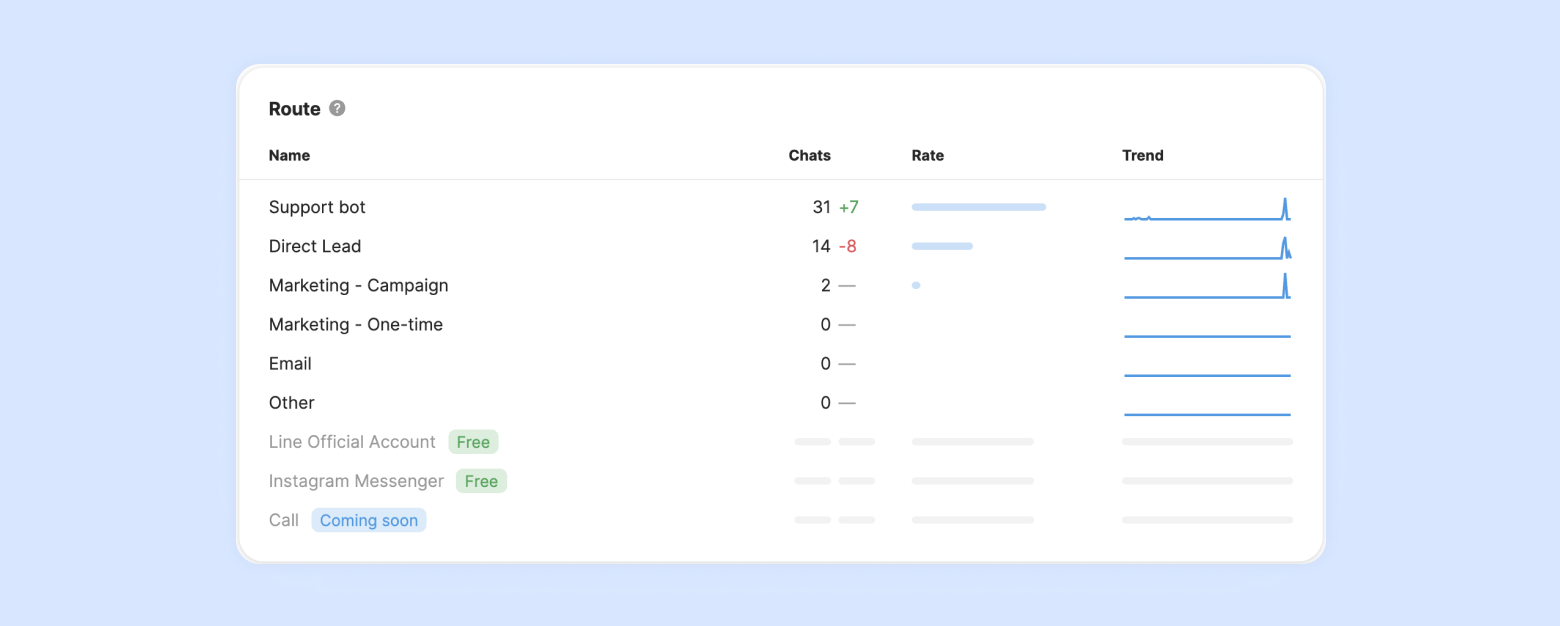Click the Direct Lead rate bar
Screen dimensions: 1560x626
[x=942, y=246]
